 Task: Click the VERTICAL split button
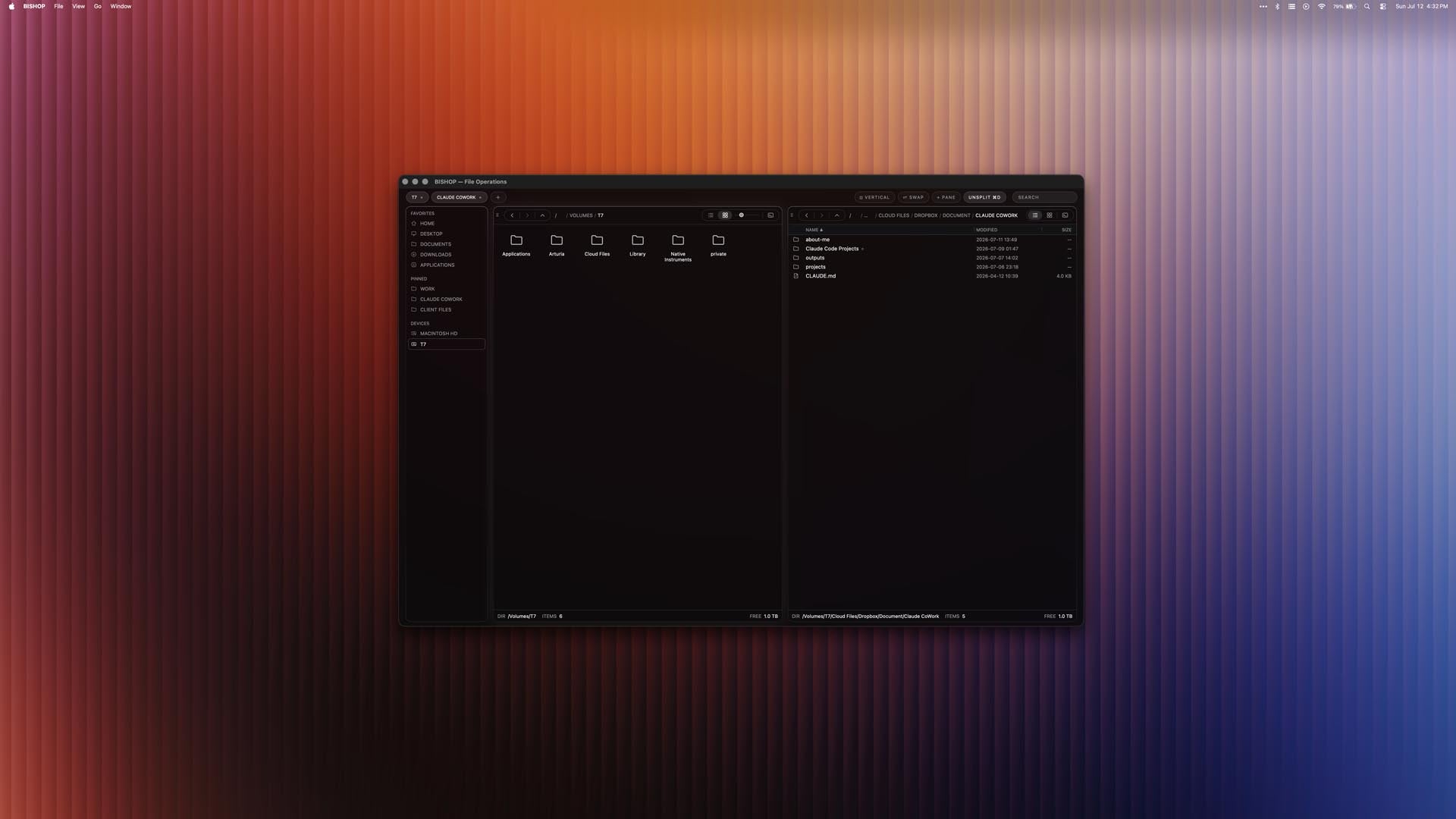pyautogui.click(x=874, y=197)
